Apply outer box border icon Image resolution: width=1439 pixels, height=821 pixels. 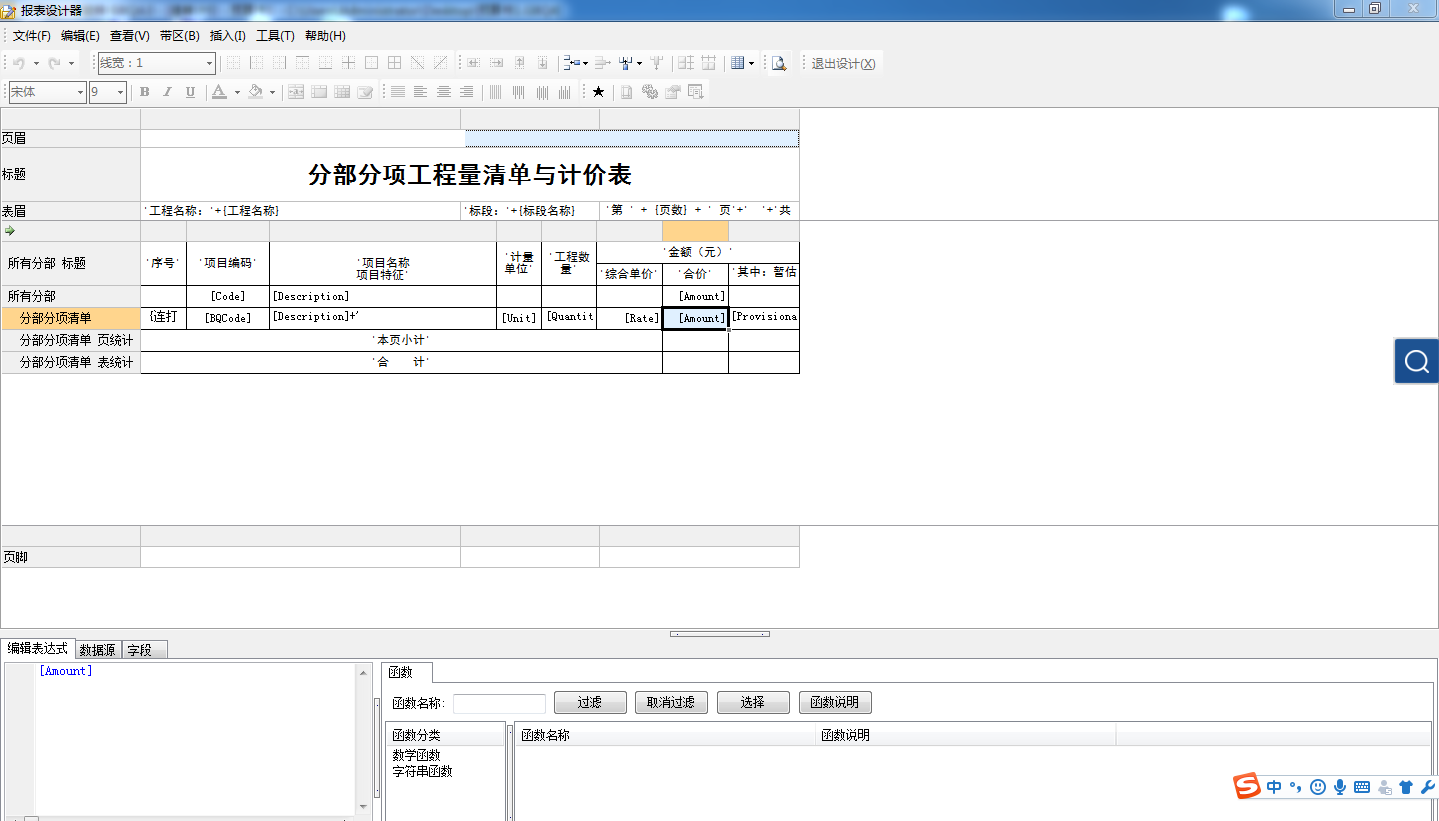coord(370,63)
